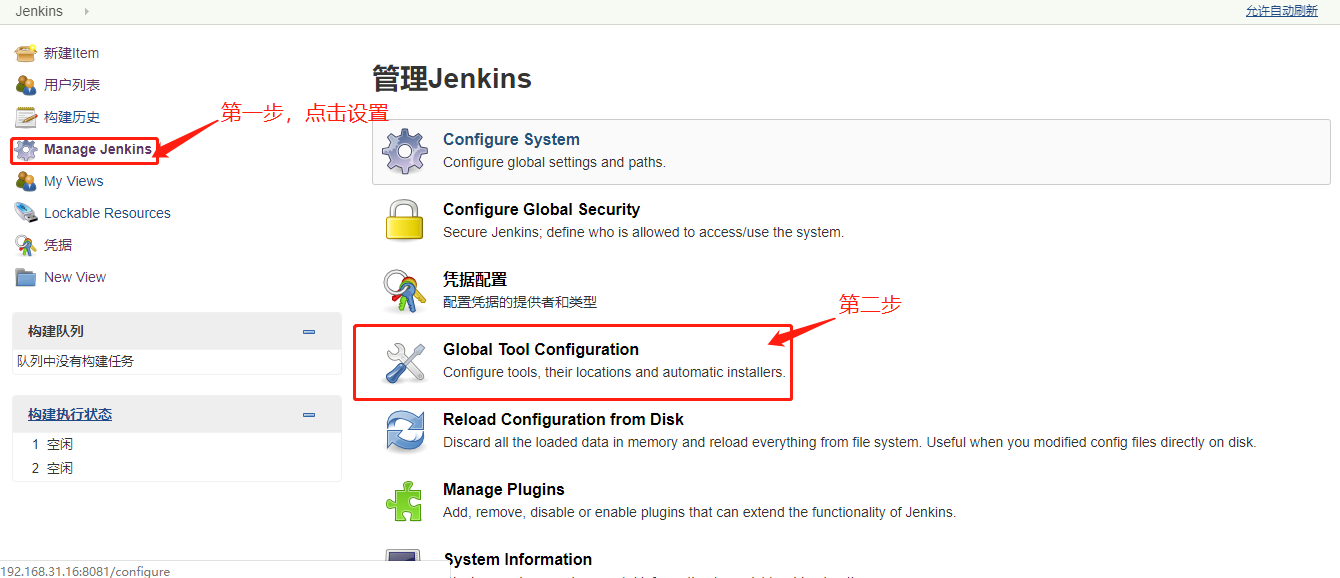The height and width of the screenshot is (578, 1340).
Task: Open the 用户列表 link
Action: (x=72, y=85)
